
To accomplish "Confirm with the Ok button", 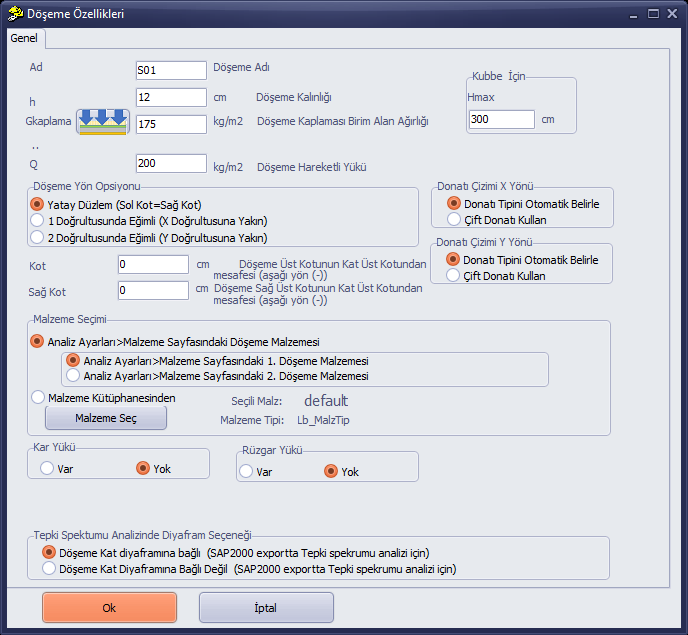I will point(109,608).
